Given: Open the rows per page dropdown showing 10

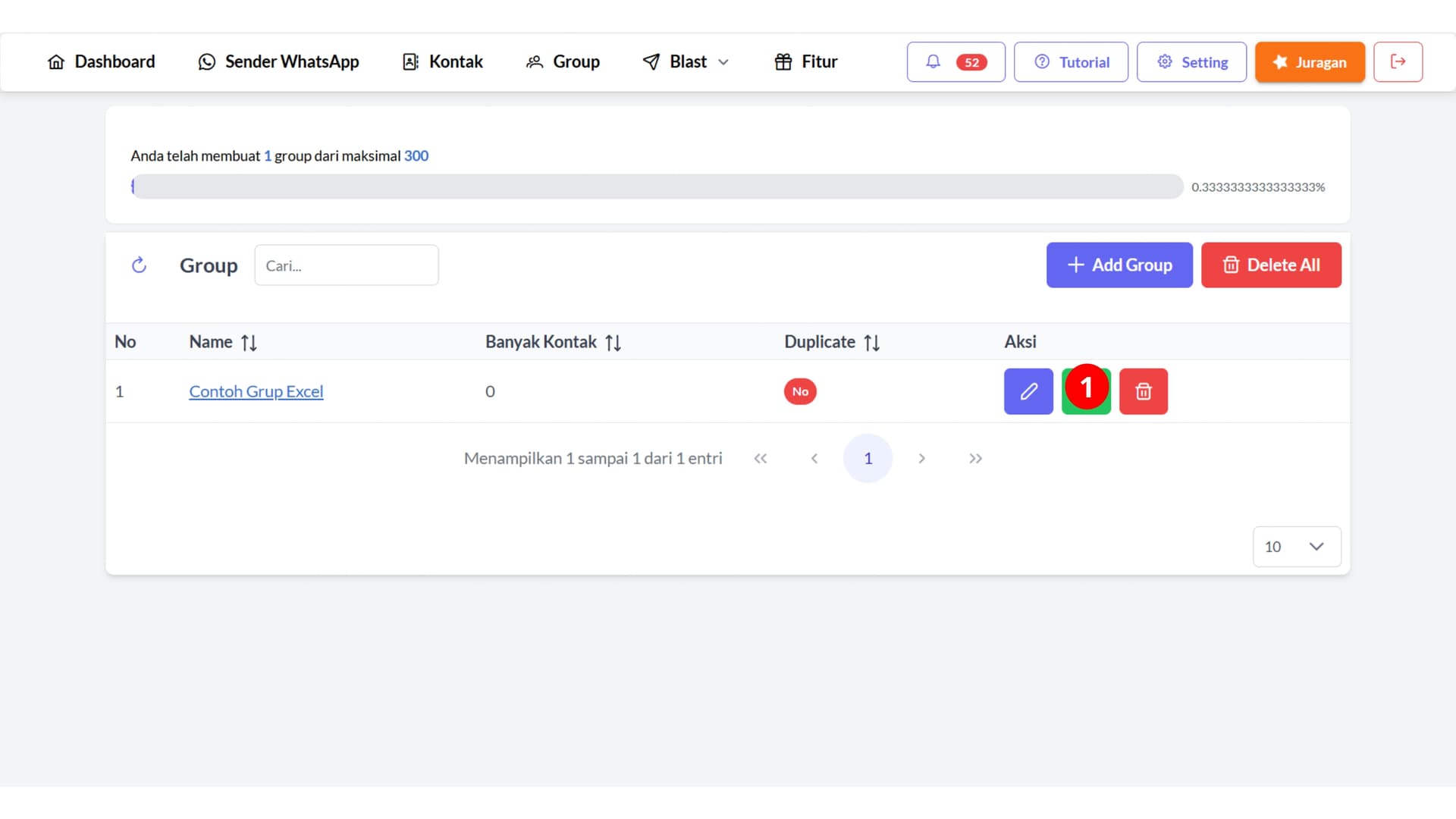Looking at the screenshot, I should point(1297,547).
